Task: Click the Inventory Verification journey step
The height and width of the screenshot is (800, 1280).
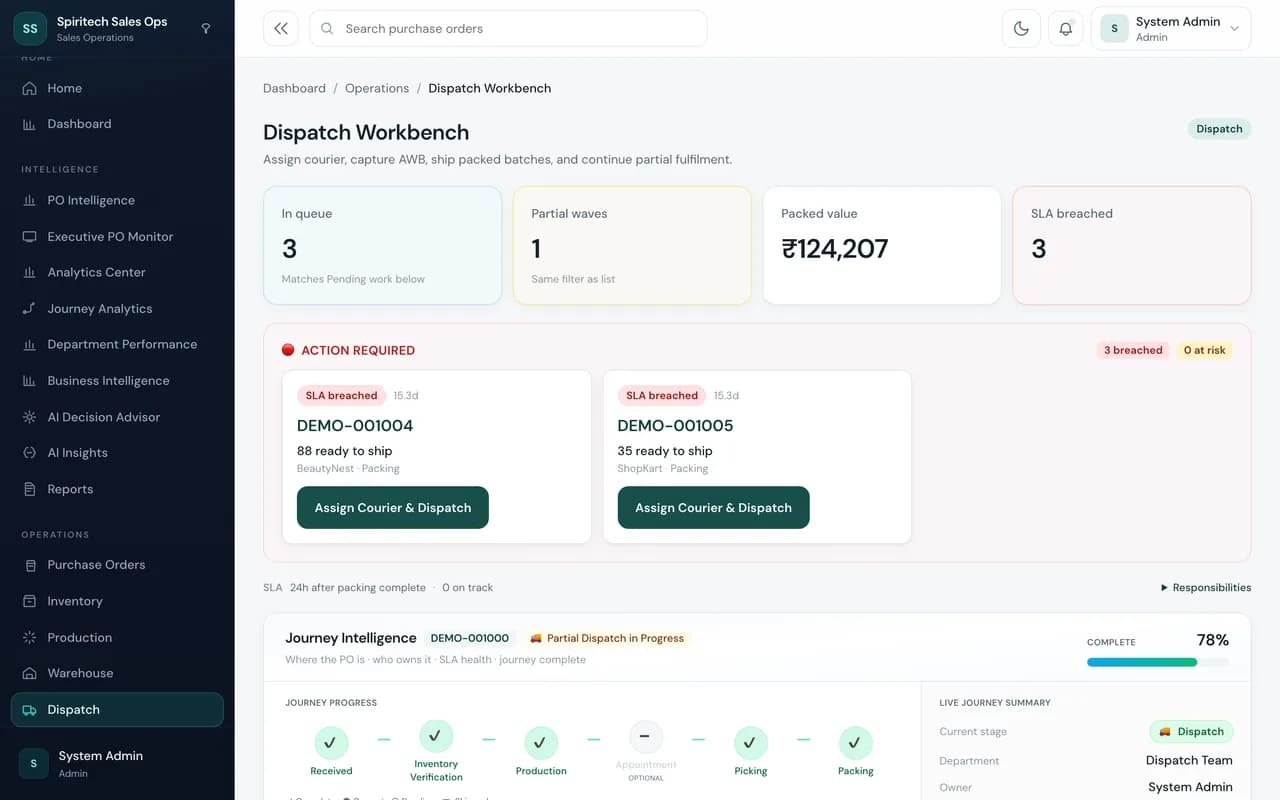Action: (x=436, y=751)
